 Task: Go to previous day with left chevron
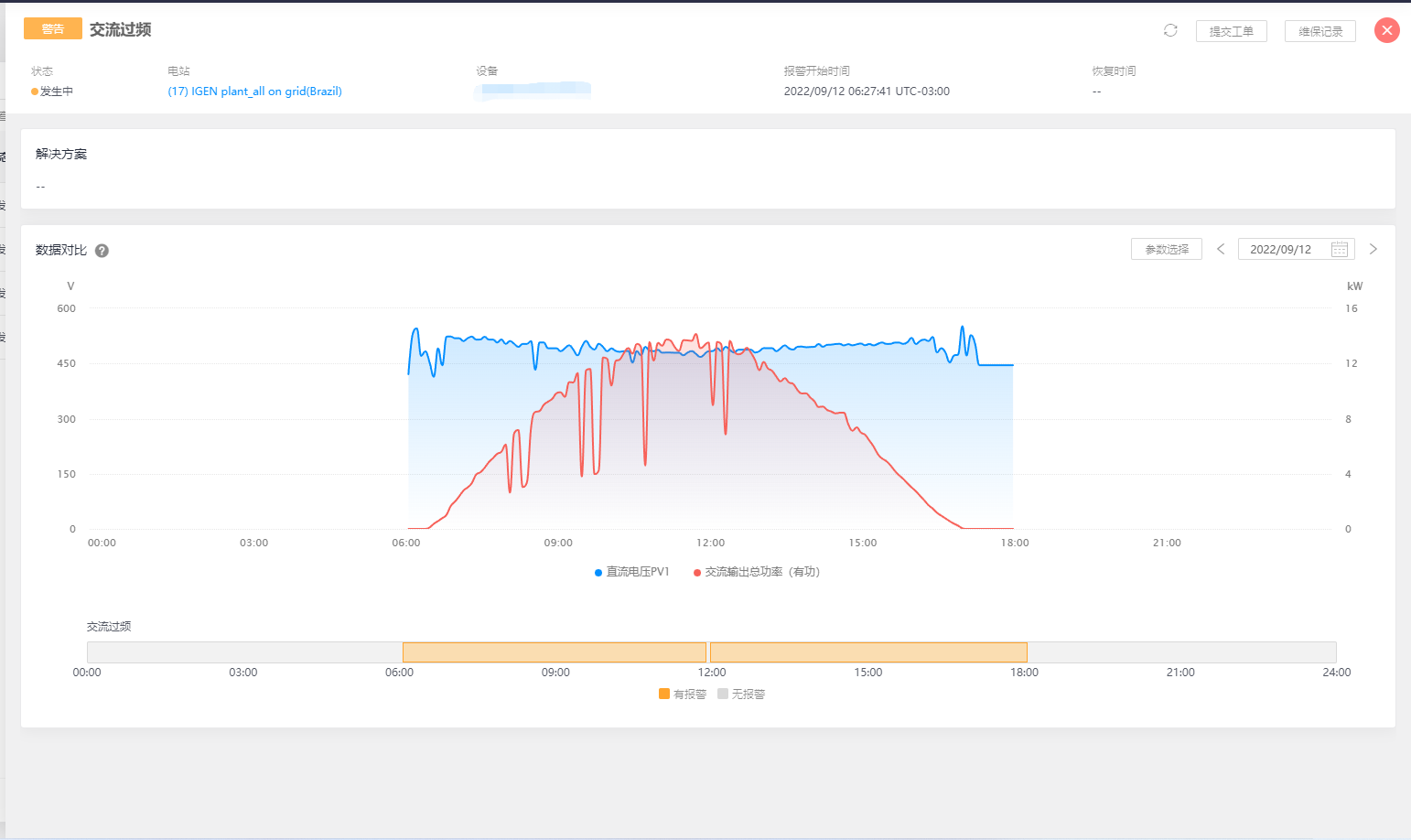pyautogui.click(x=1220, y=249)
